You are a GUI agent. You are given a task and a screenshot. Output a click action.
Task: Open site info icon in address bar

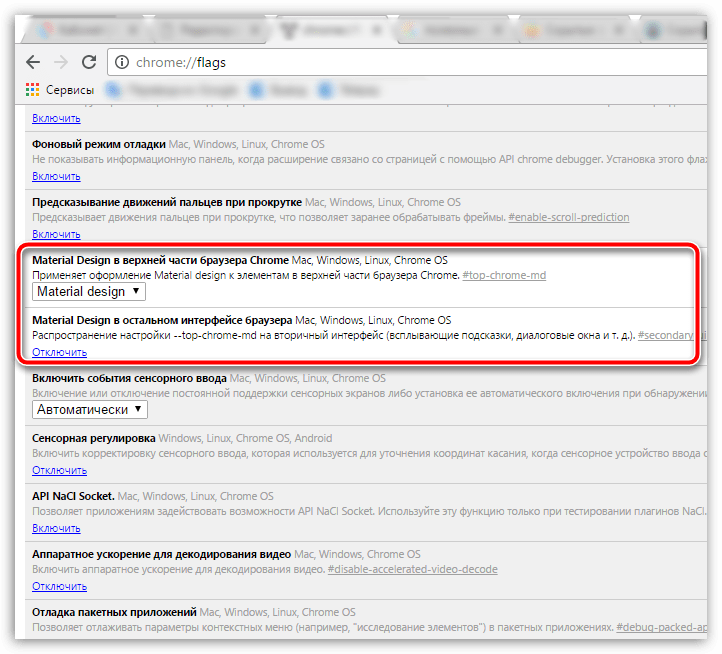click(x=122, y=62)
